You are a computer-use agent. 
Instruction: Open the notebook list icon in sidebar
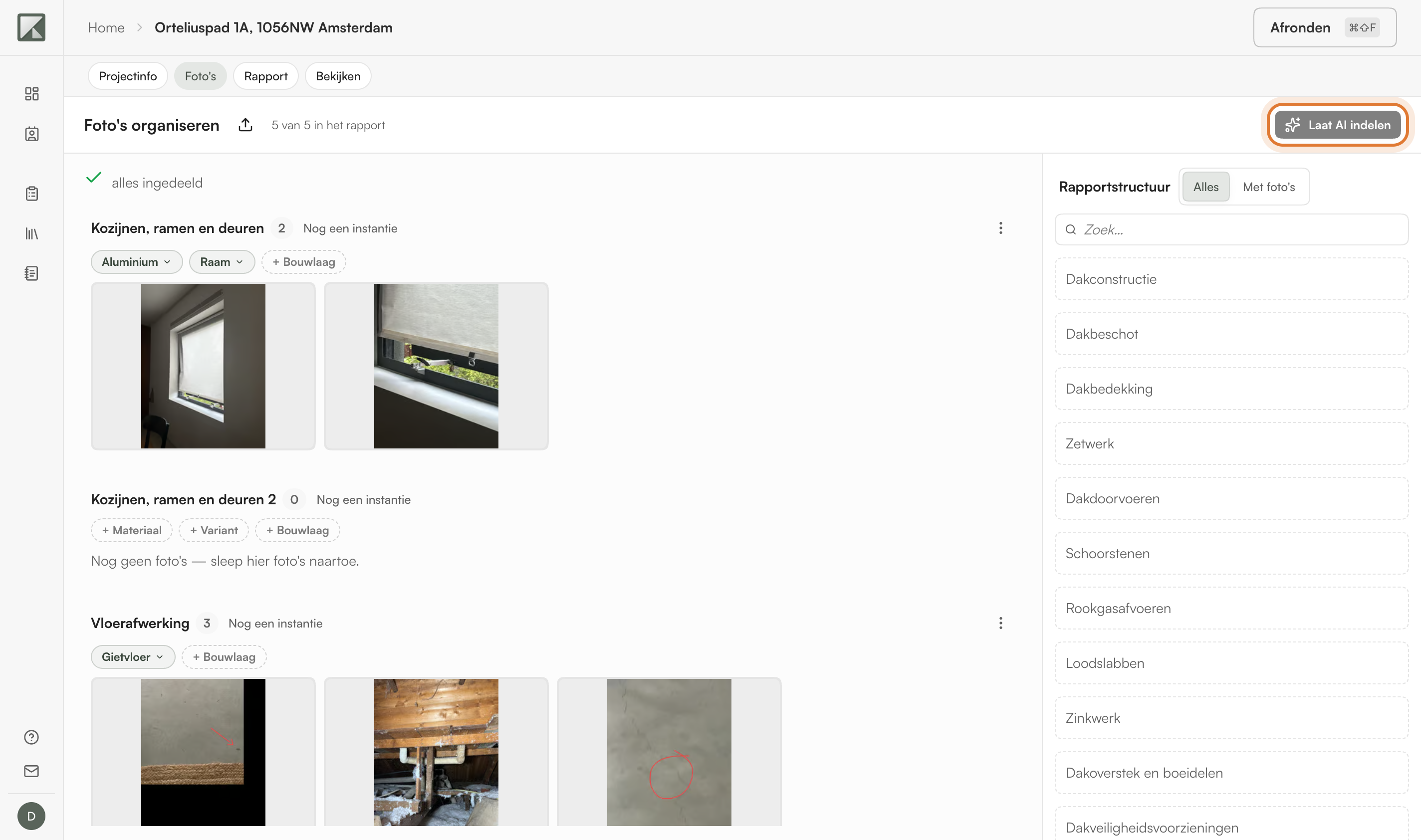point(32,273)
